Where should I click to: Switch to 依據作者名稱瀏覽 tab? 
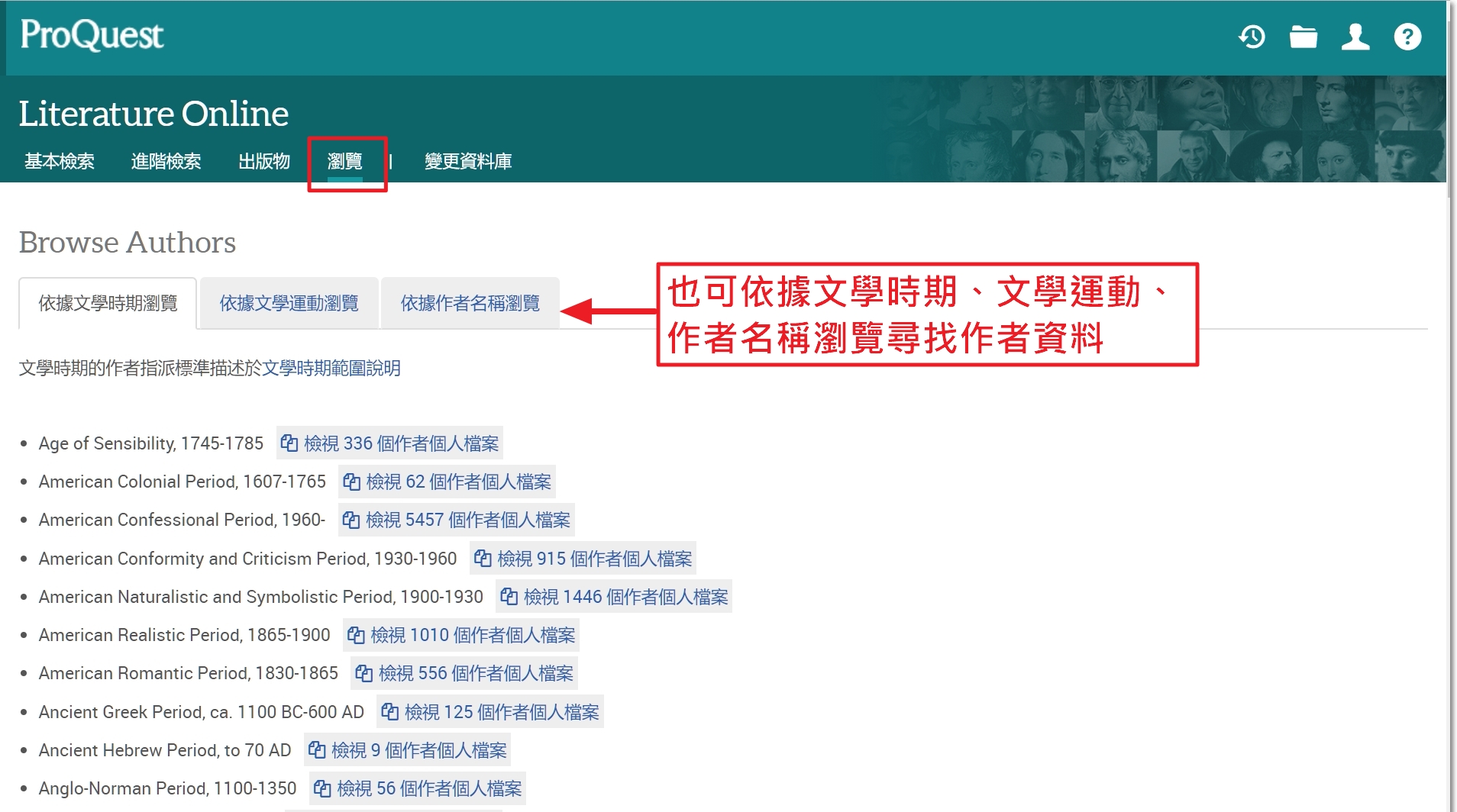470,304
